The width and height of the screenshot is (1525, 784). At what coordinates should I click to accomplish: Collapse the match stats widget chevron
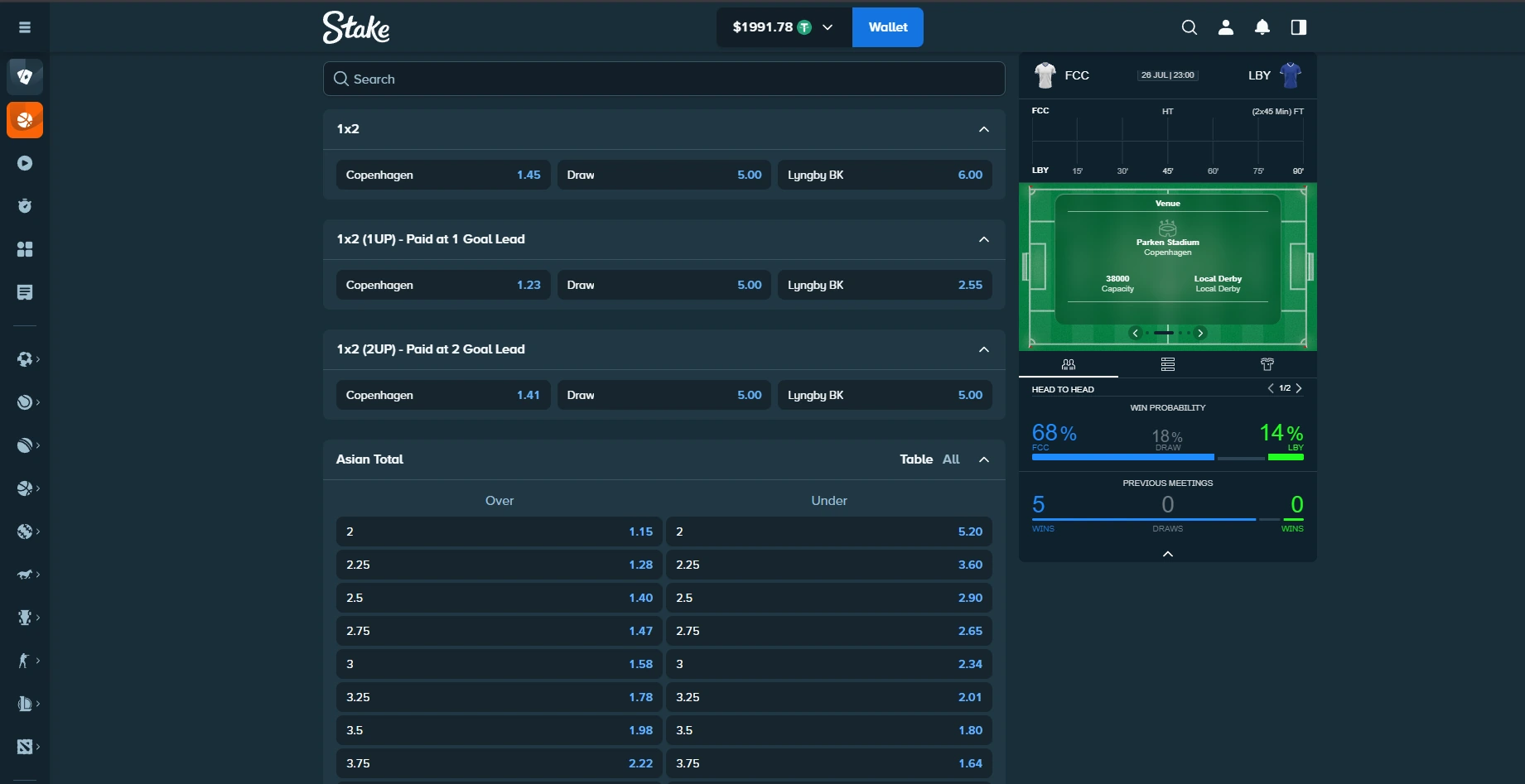1168,553
